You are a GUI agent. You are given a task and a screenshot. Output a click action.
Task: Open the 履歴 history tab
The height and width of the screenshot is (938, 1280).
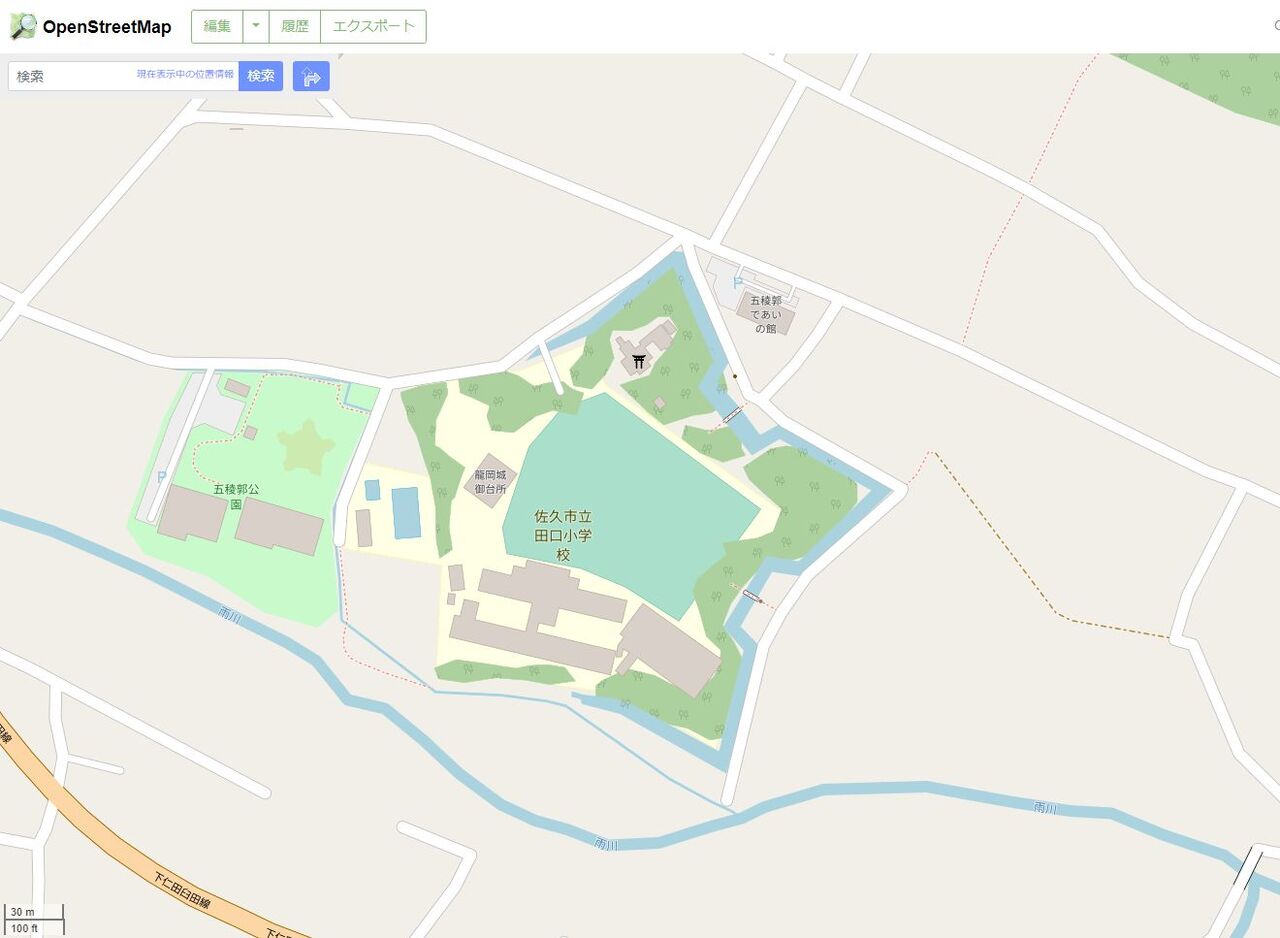[295, 27]
